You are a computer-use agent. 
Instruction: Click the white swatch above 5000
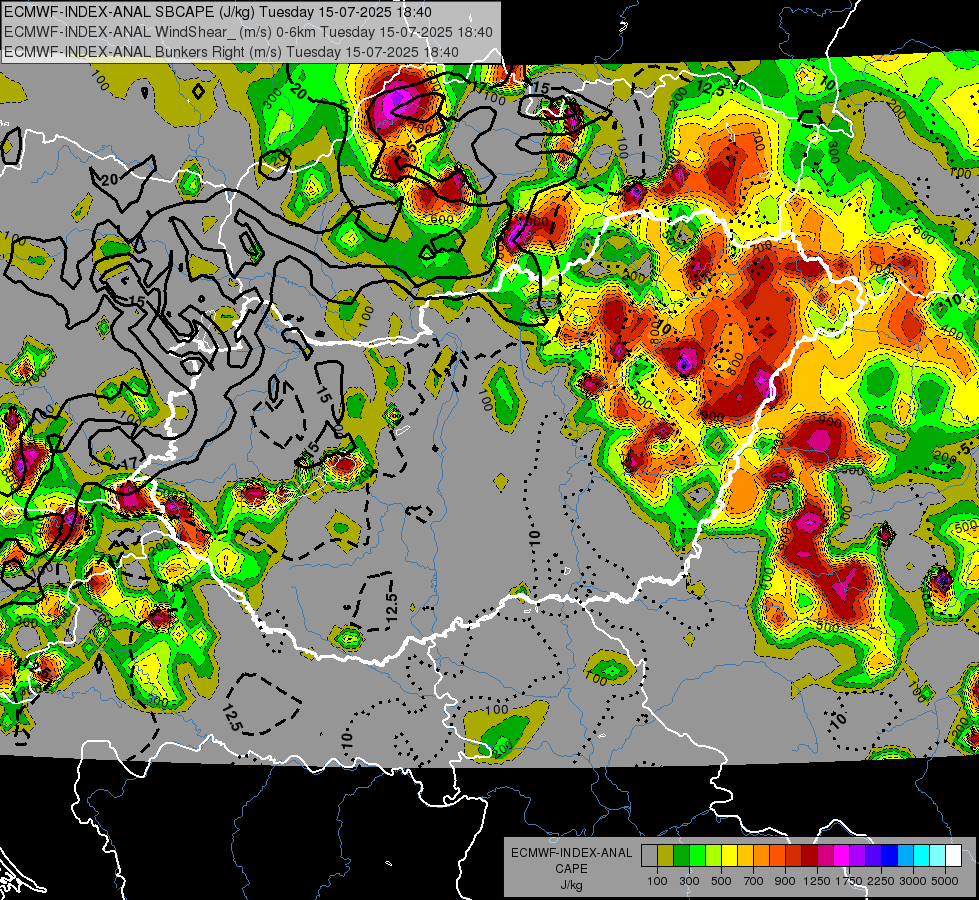(x=953, y=855)
